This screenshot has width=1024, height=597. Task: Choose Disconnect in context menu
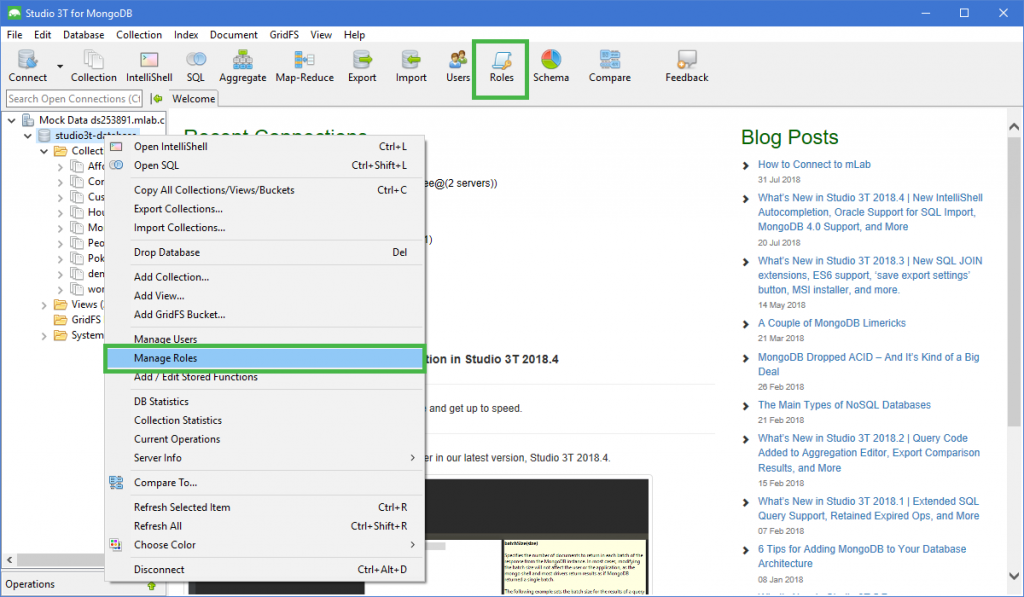265,570
